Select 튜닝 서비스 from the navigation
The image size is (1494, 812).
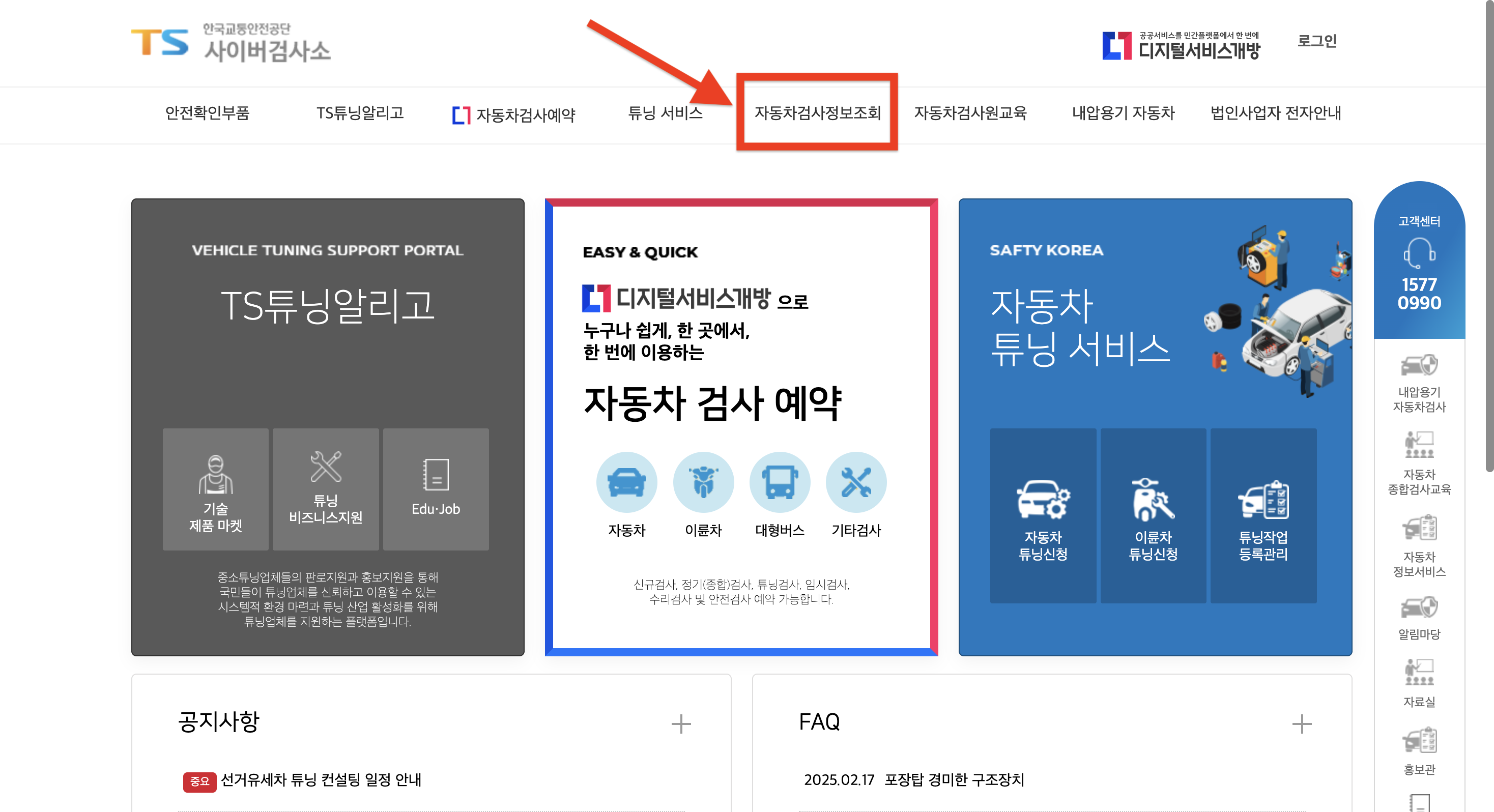click(x=665, y=114)
